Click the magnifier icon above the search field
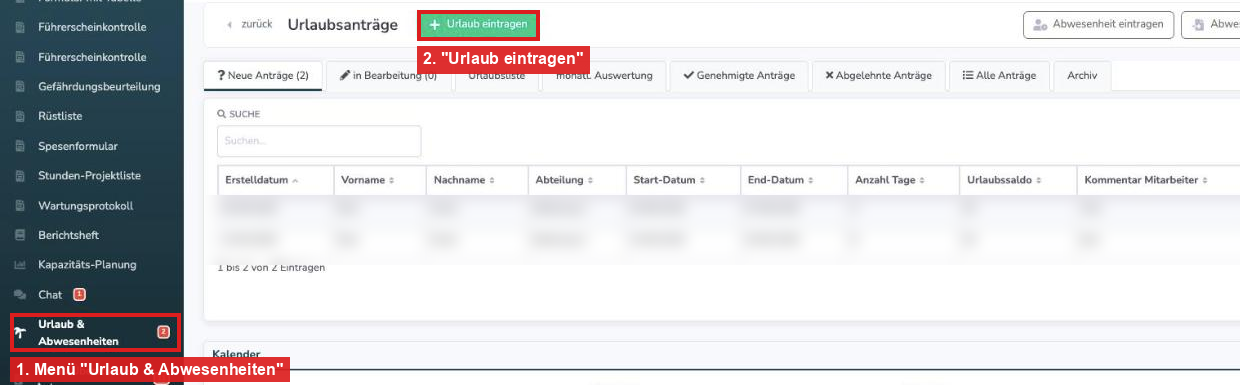The height and width of the screenshot is (385, 1240). click(x=221, y=114)
